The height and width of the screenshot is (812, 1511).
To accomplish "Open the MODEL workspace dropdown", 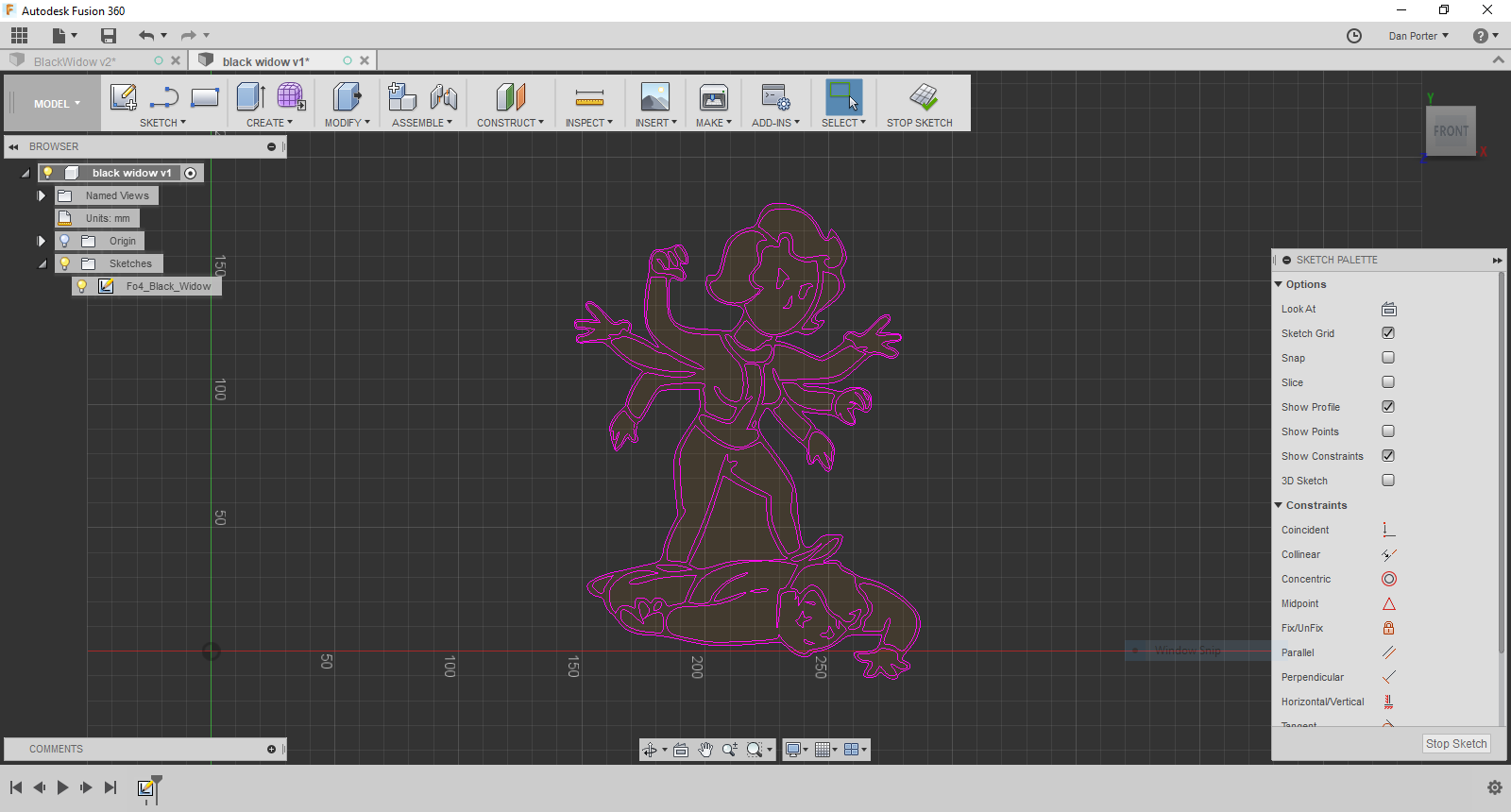I will click(57, 104).
